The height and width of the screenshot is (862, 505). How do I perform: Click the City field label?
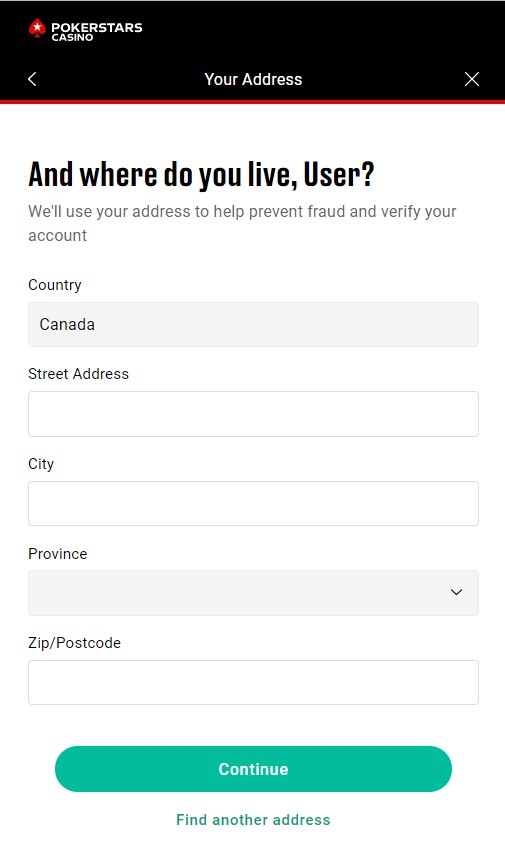click(41, 464)
